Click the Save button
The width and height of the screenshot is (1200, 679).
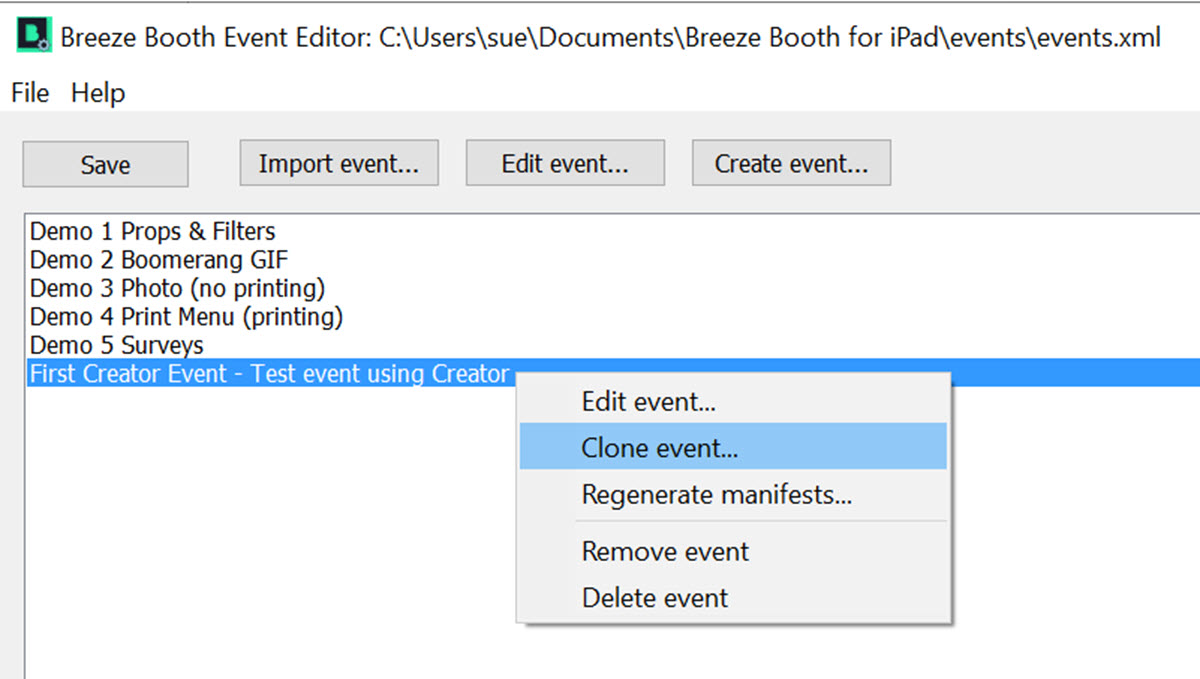coord(105,165)
